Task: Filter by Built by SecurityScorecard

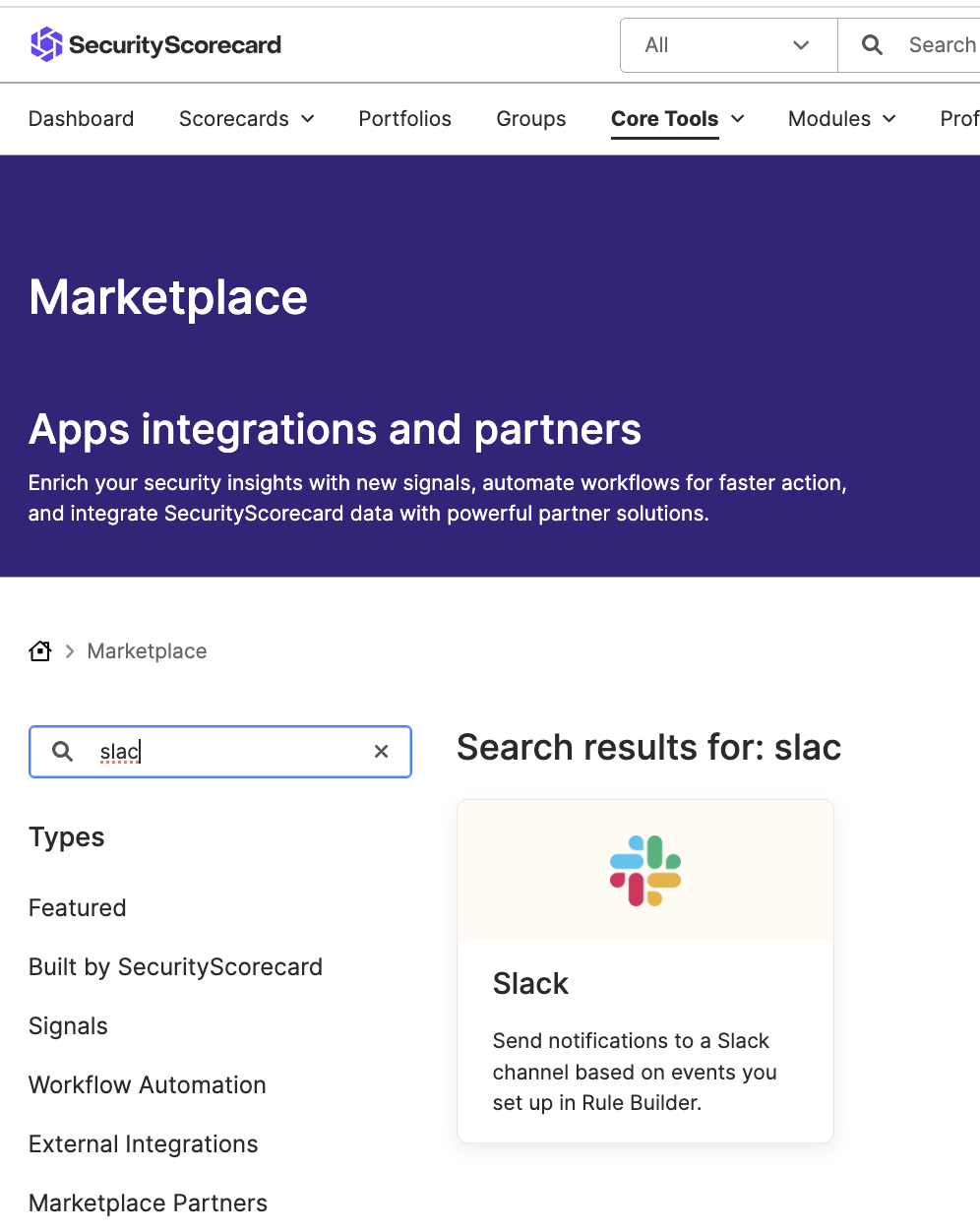Action: coord(175,967)
